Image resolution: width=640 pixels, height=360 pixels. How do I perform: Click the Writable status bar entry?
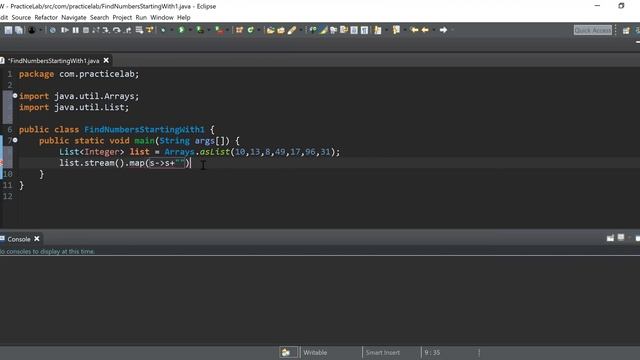coord(315,352)
